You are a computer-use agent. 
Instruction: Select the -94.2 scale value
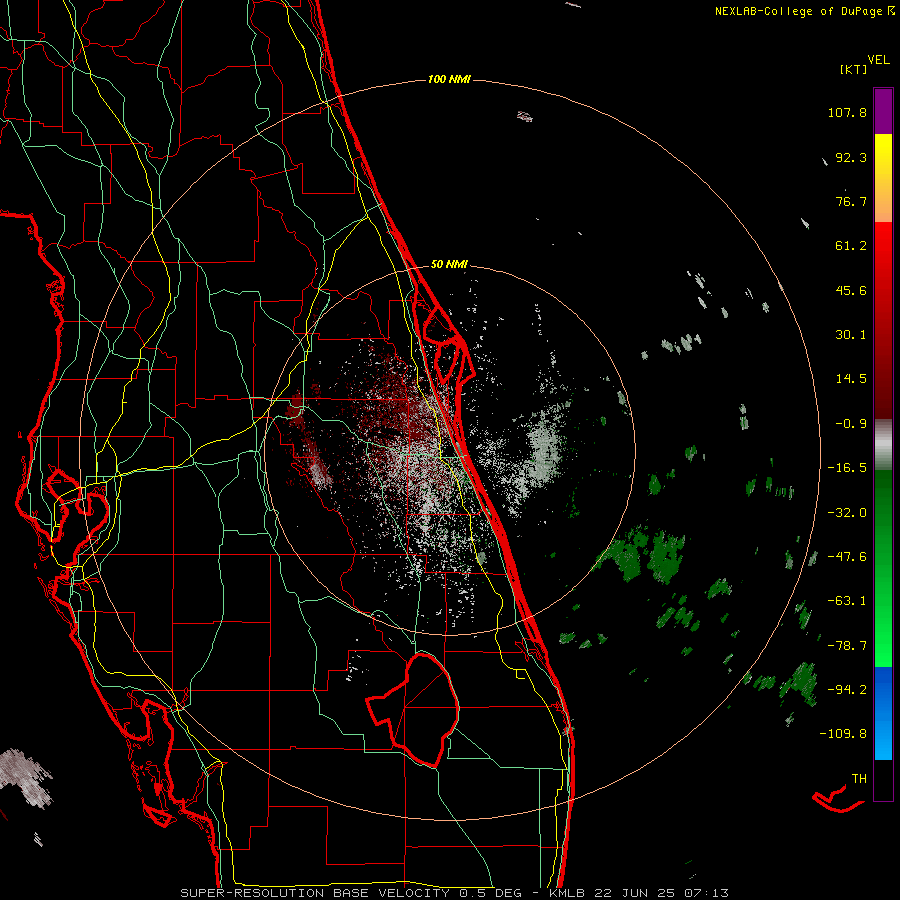847,690
